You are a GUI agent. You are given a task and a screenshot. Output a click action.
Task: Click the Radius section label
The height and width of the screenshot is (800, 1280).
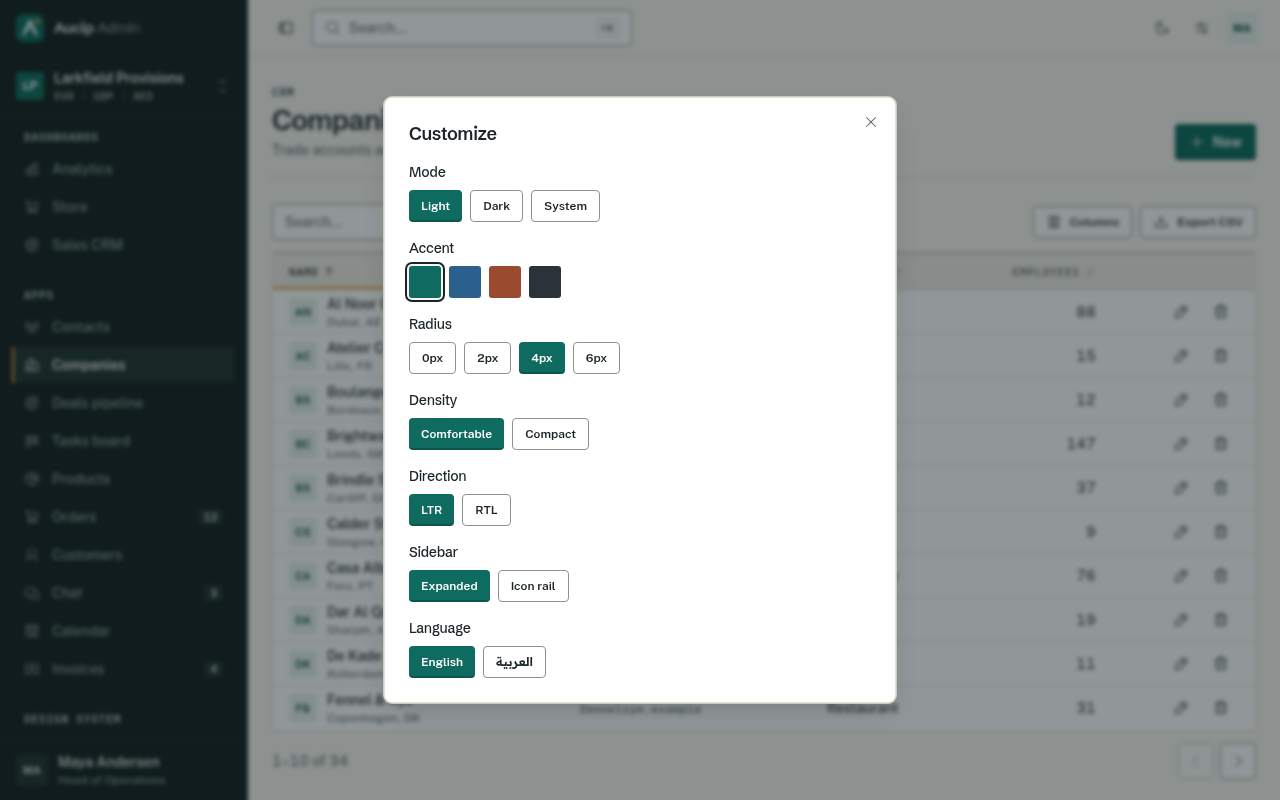[x=430, y=324]
